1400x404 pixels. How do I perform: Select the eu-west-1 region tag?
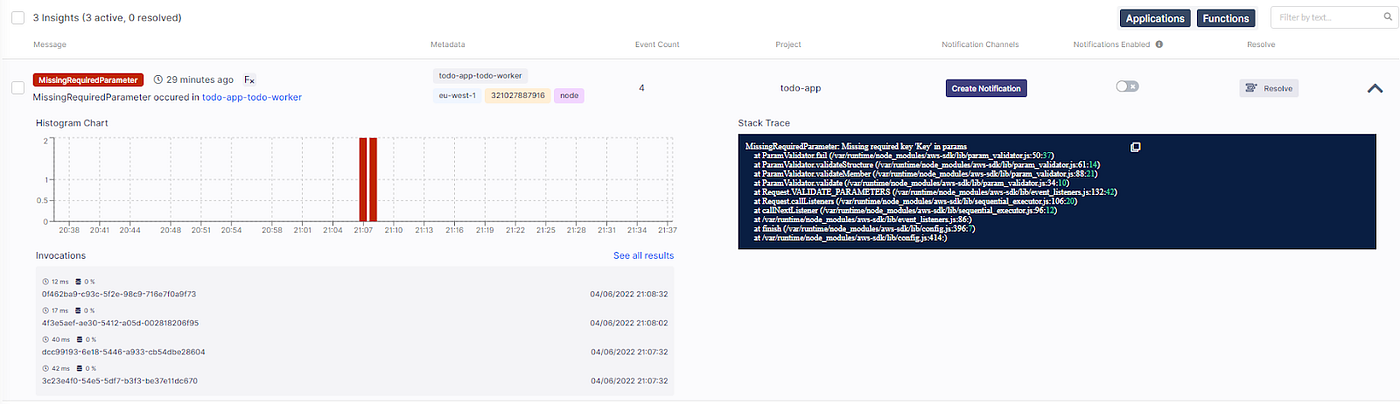457,96
